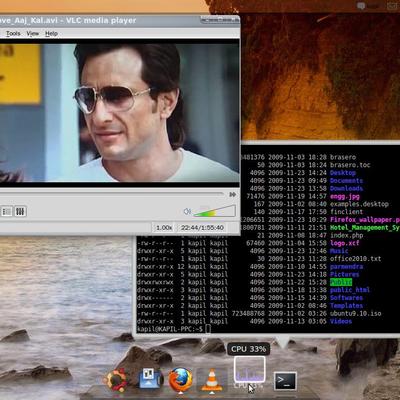
Task: Click 'Desktop' directory name in terminal
Action: tap(343, 173)
